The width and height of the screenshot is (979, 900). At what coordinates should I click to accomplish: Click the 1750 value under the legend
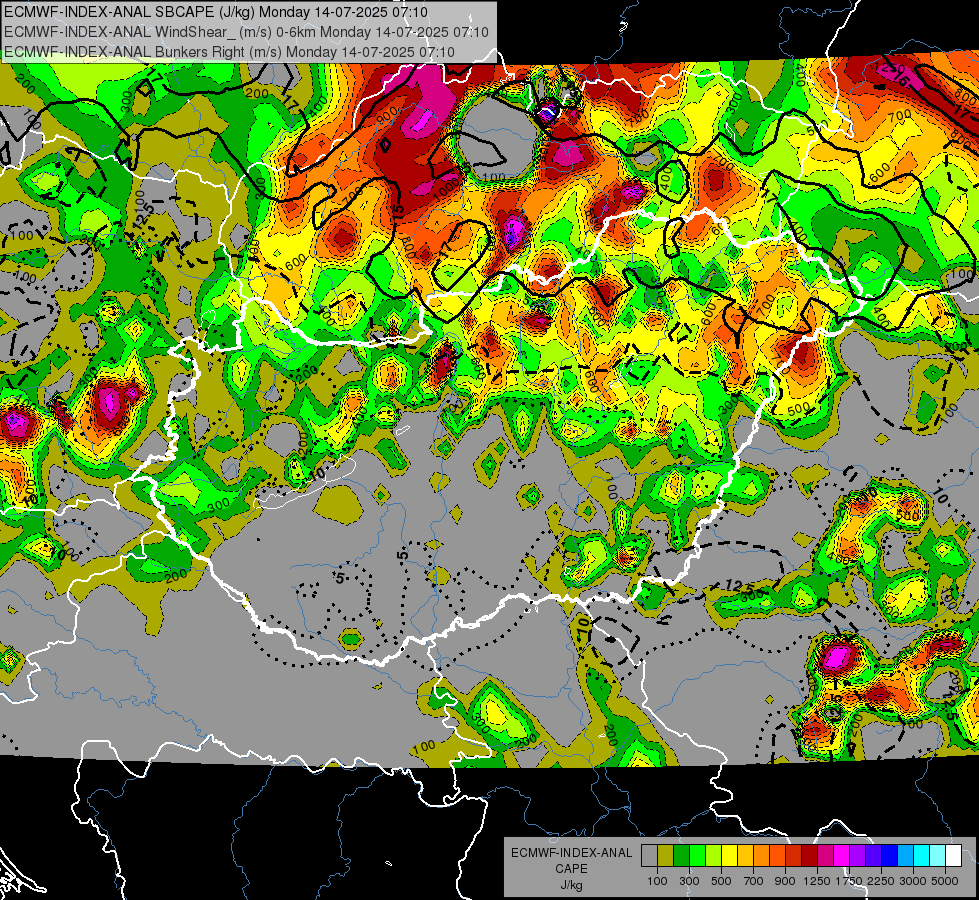(849, 881)
